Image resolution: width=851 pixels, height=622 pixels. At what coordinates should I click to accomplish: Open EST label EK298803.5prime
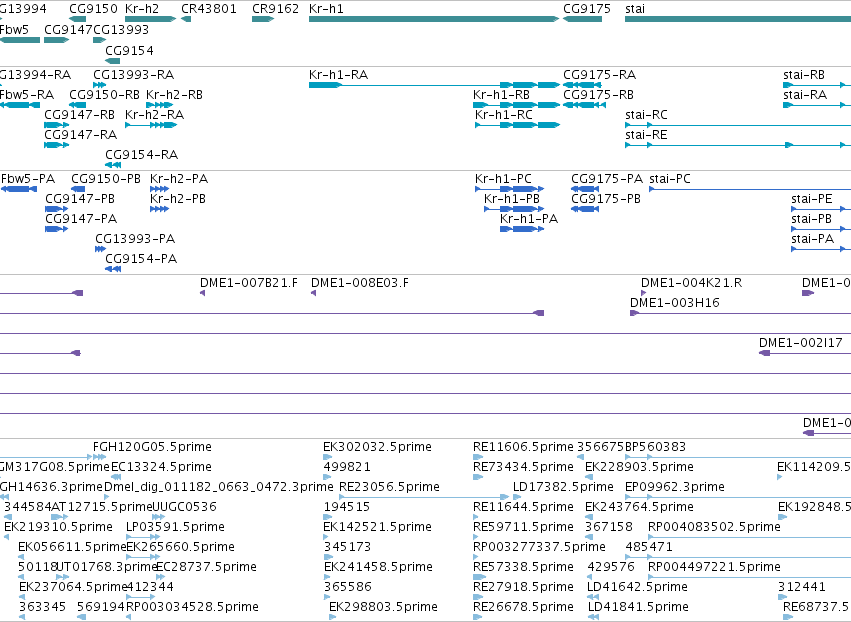[383, 607]
